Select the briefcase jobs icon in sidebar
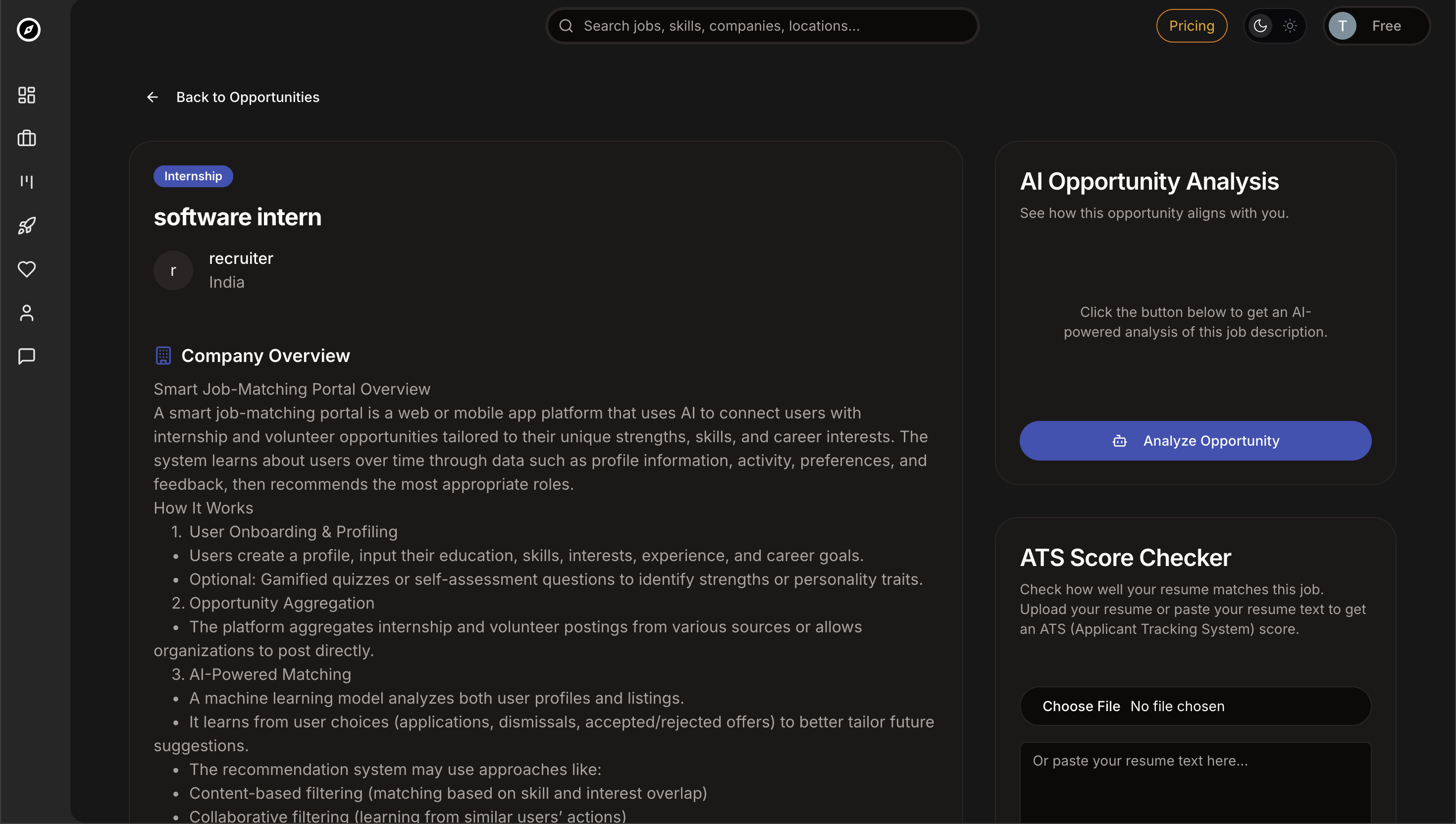 pyautogui.click(x=26, y=138)
